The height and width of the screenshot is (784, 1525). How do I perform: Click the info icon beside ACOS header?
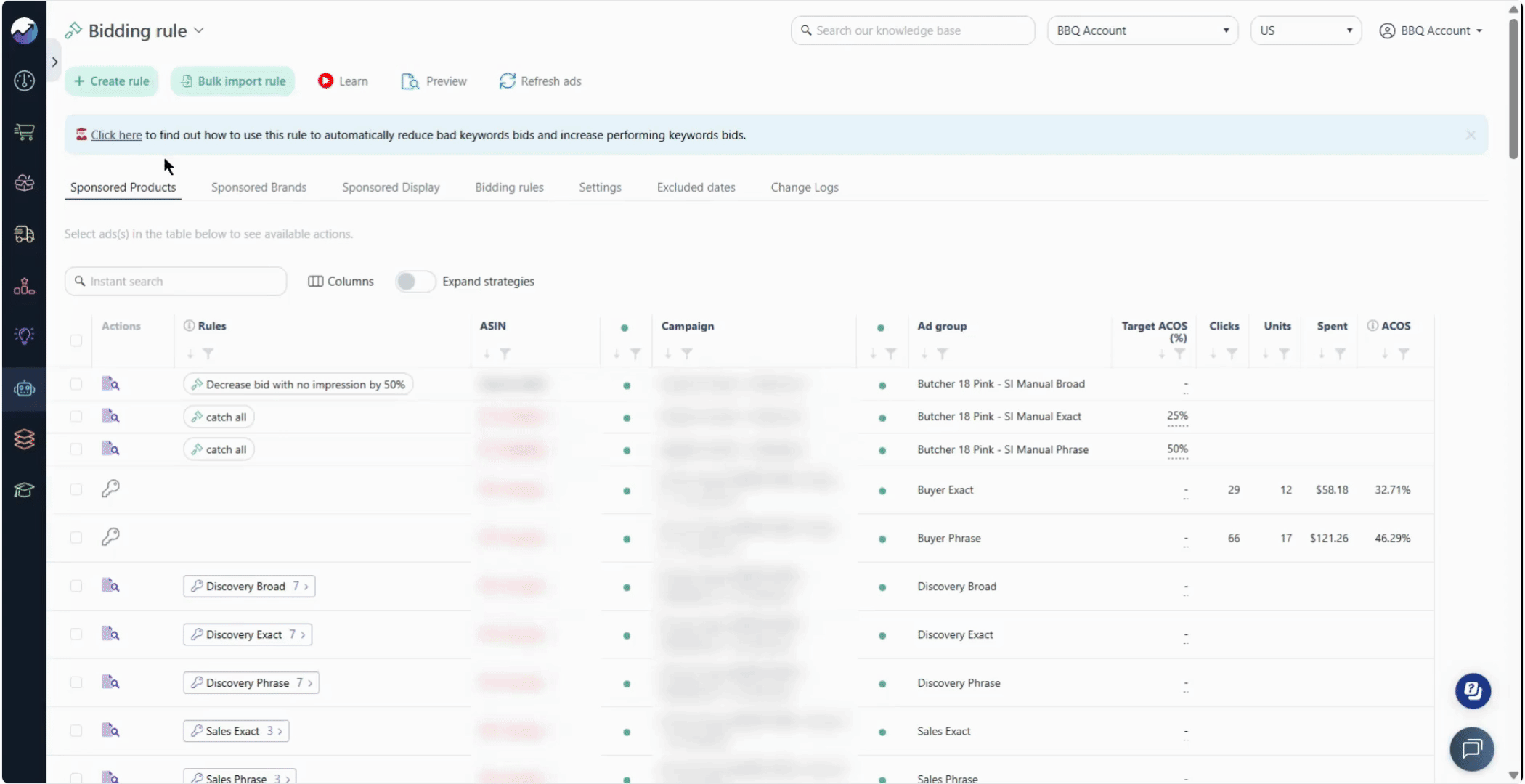tap(1372, 326)
